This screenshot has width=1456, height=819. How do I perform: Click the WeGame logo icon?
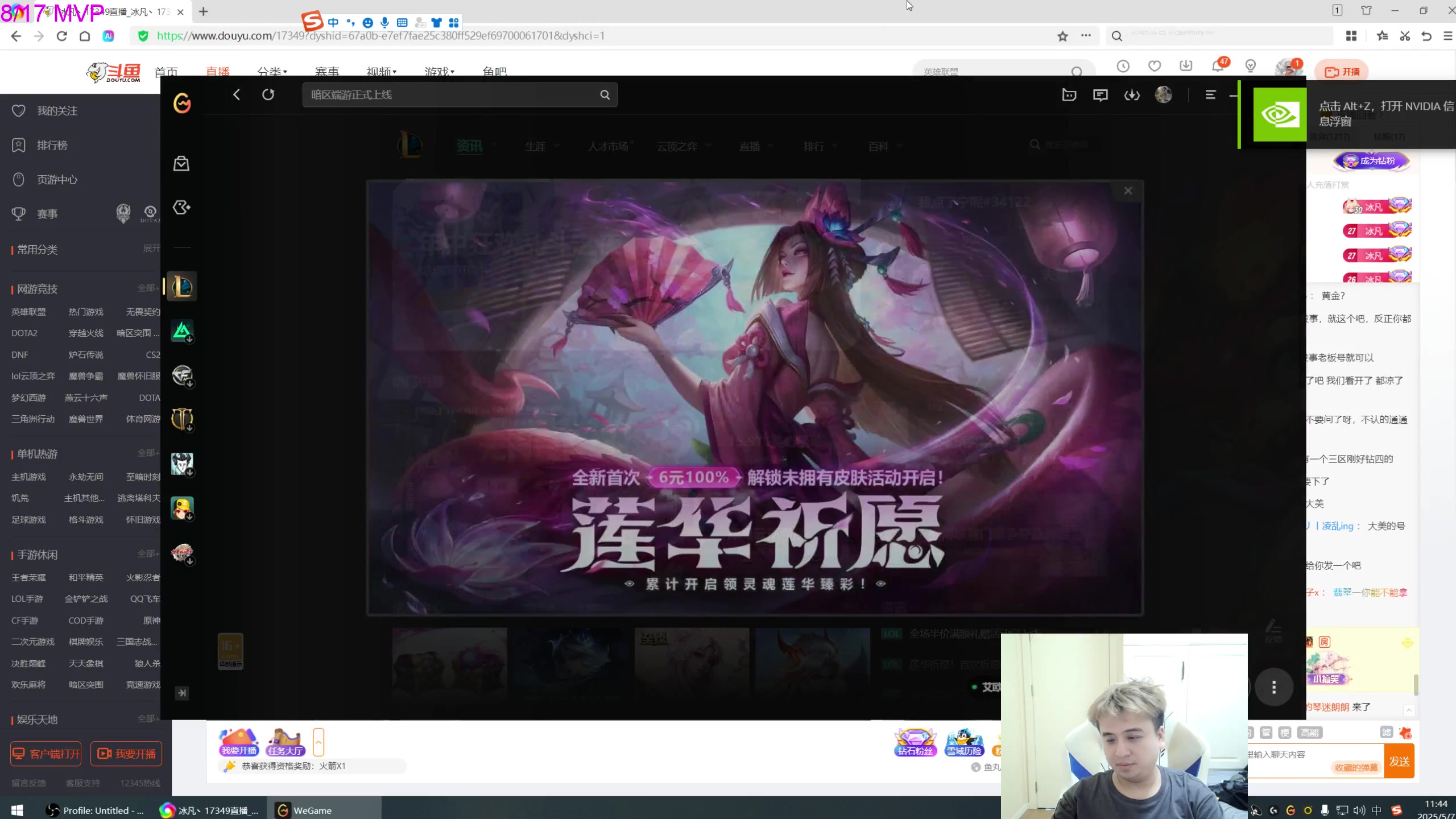click(182, 103)
